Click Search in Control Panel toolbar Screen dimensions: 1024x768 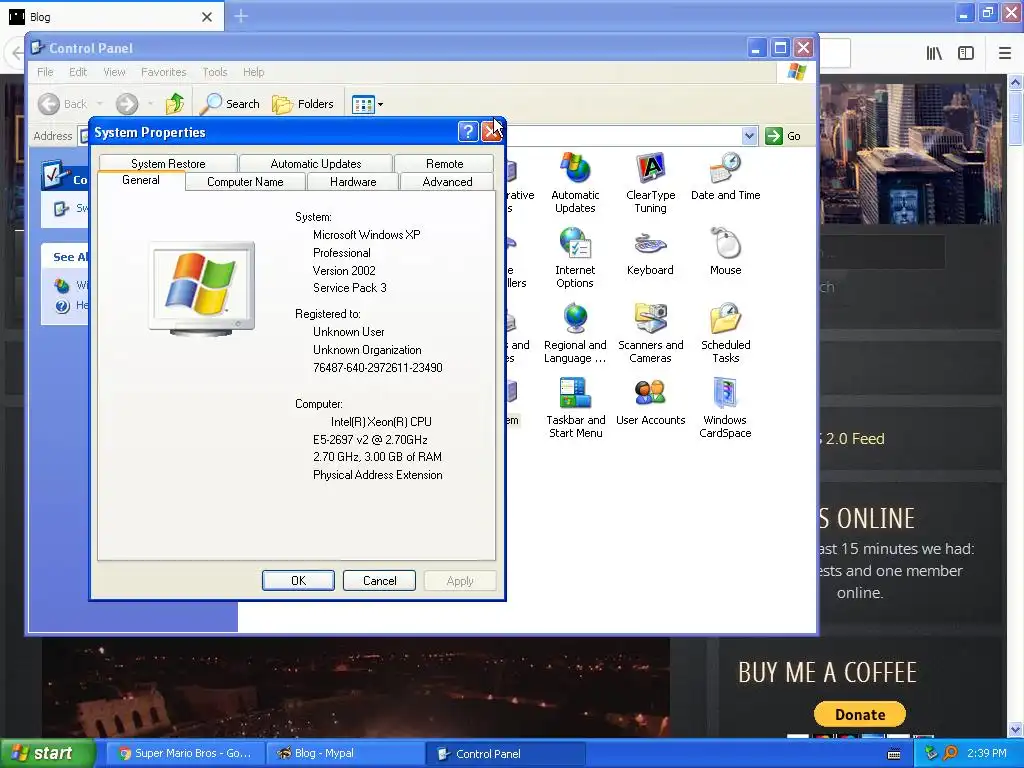coord(230,103)
